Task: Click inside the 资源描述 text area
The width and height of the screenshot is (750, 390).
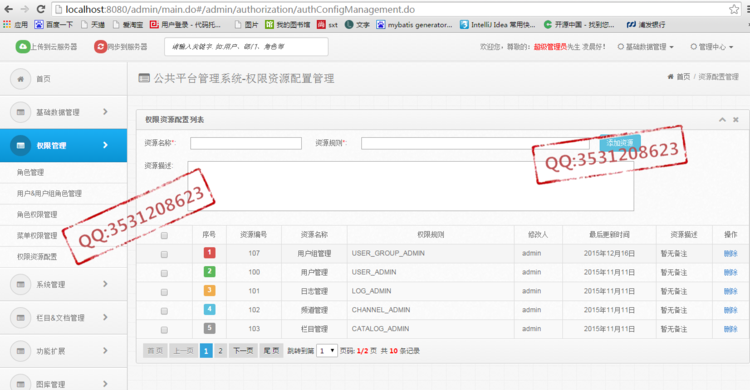Action: (x=411, y=186)
